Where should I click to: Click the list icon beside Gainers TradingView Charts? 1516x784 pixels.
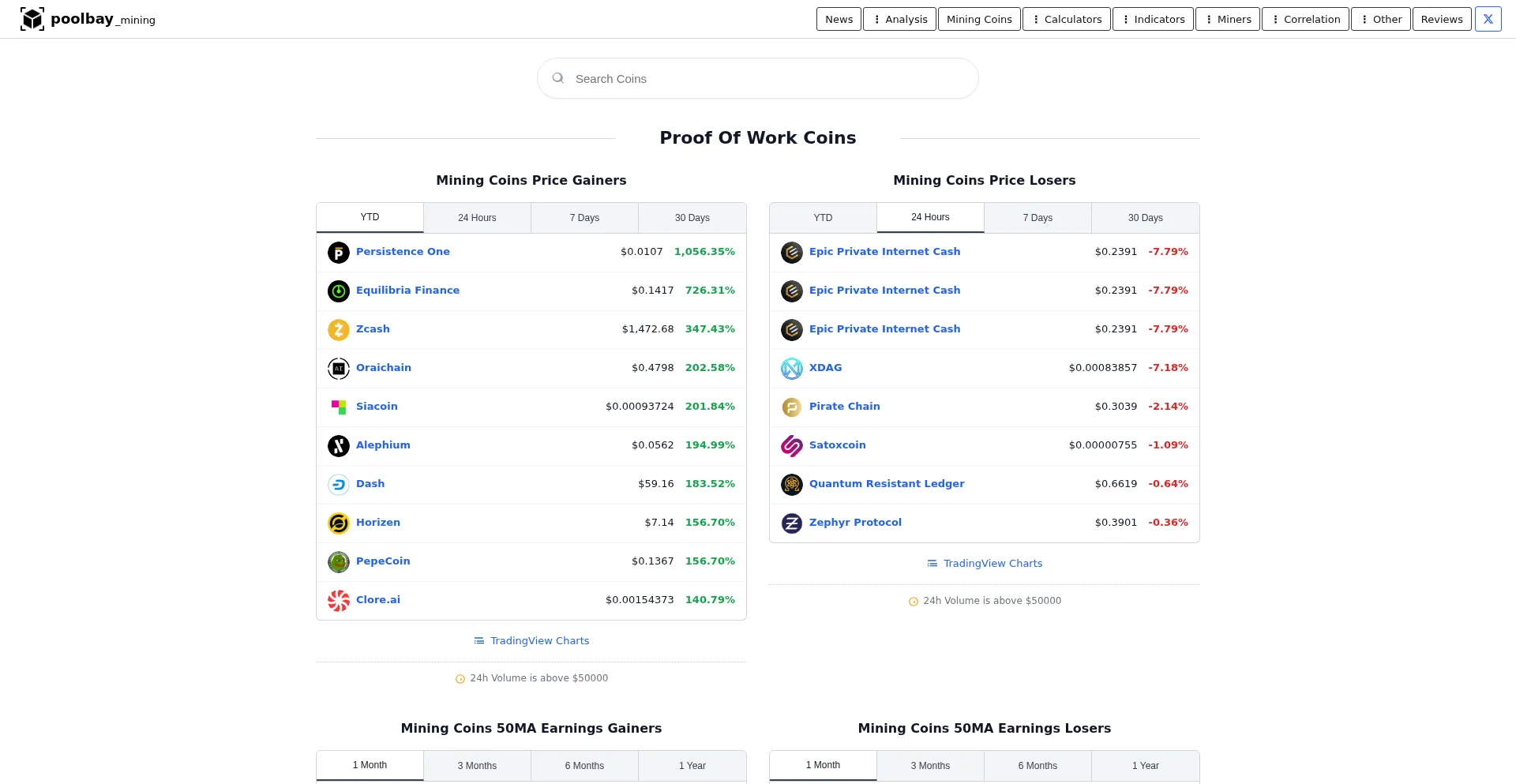pos(479,641)
